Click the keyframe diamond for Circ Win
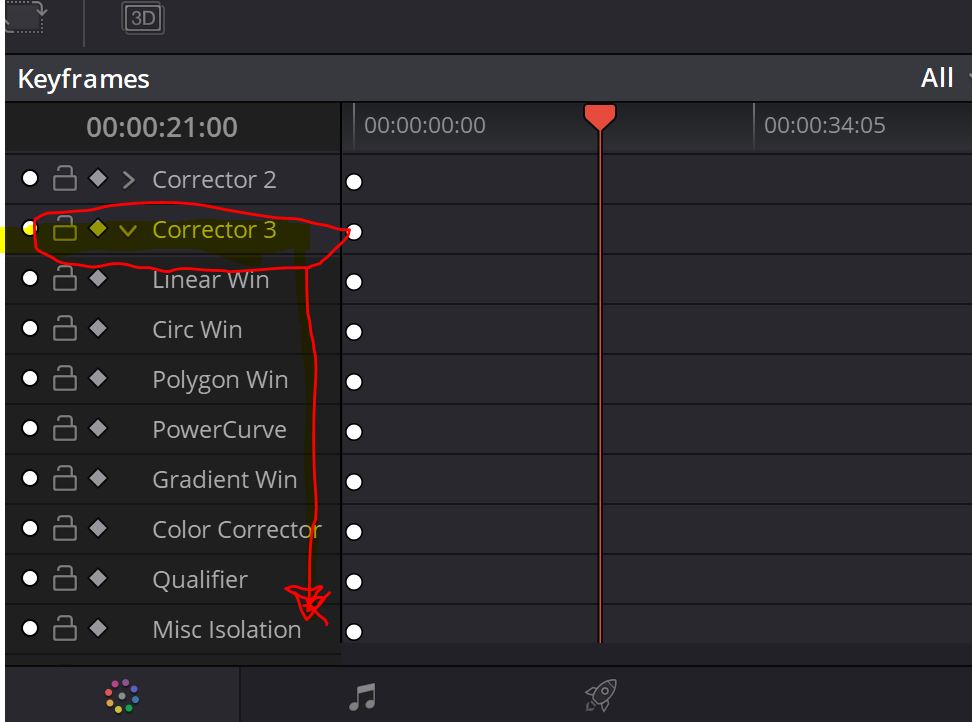 pyautogui.click(x=98, y=328)
